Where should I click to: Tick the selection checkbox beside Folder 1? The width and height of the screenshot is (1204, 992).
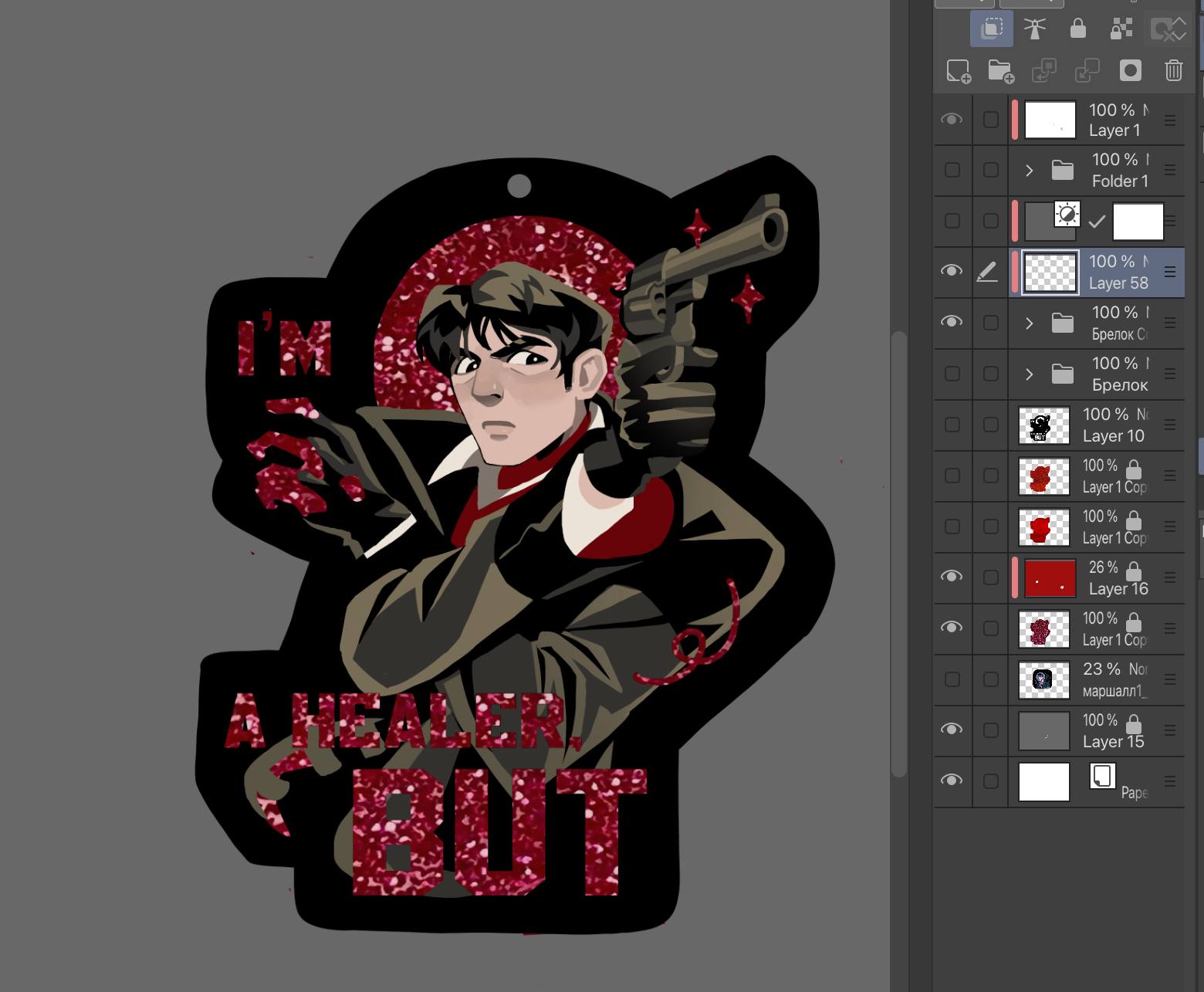(991, 171)
